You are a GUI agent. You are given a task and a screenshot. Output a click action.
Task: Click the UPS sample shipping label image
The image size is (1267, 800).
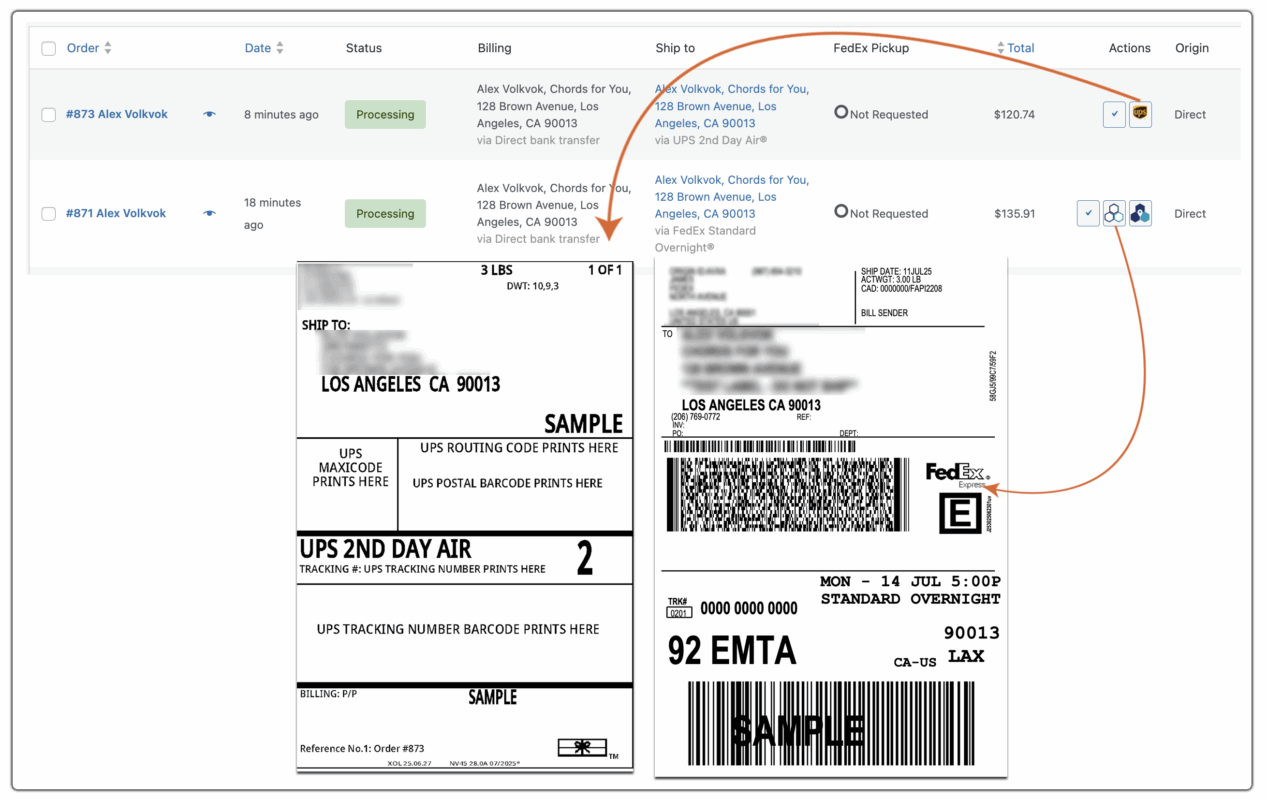(465, 516)
